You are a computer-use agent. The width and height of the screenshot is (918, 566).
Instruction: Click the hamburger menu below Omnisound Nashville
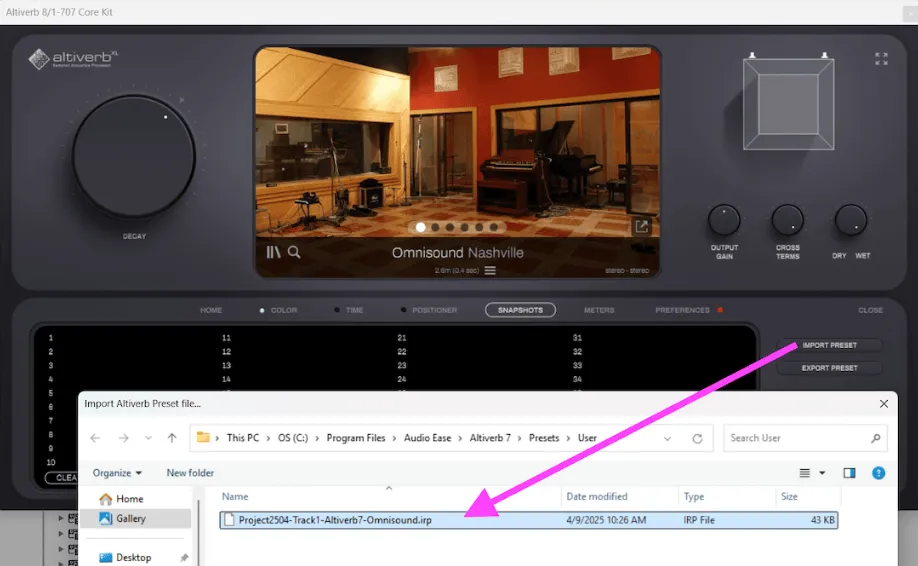(x=490, y=270)
